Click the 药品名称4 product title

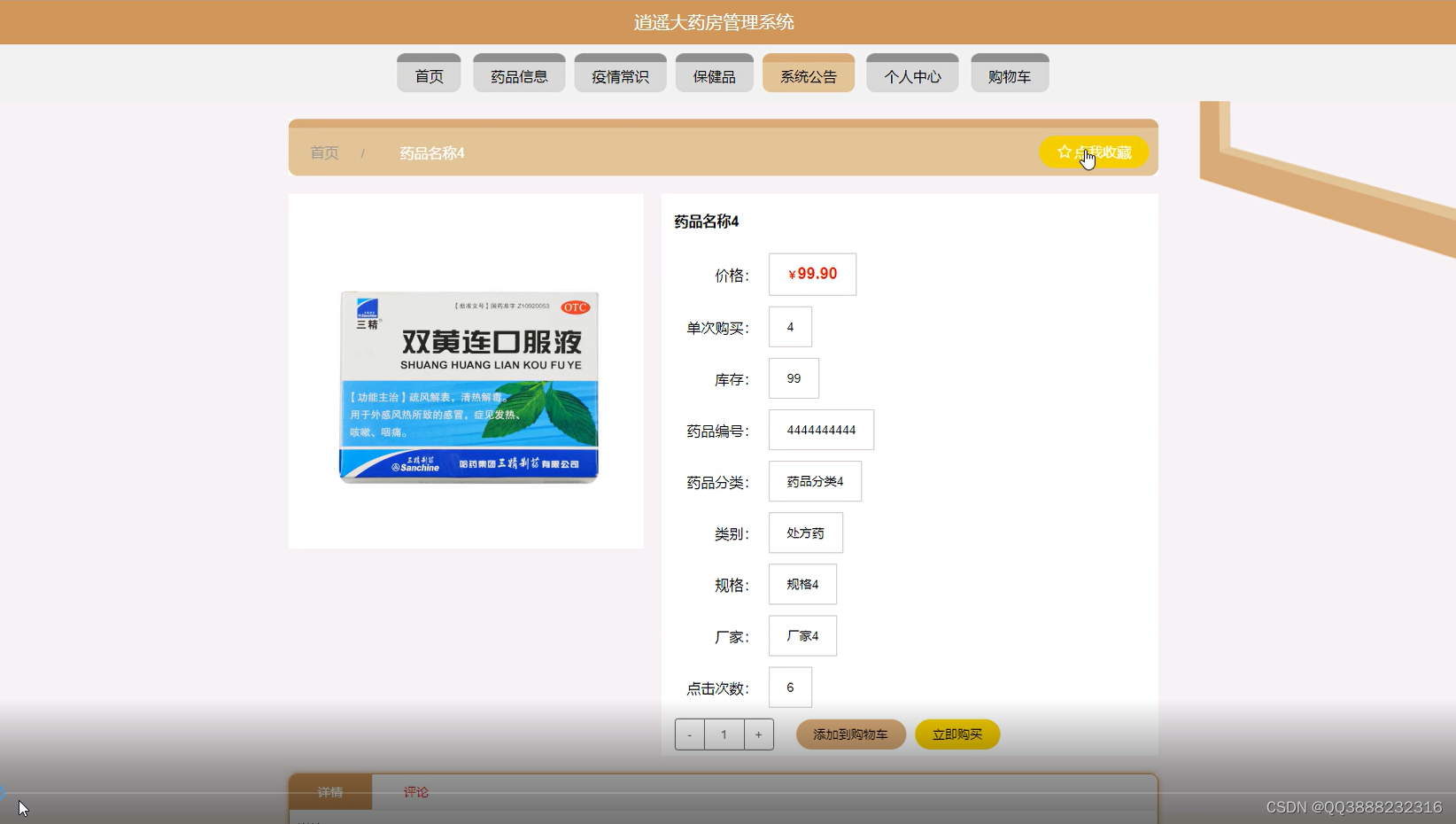706,222
